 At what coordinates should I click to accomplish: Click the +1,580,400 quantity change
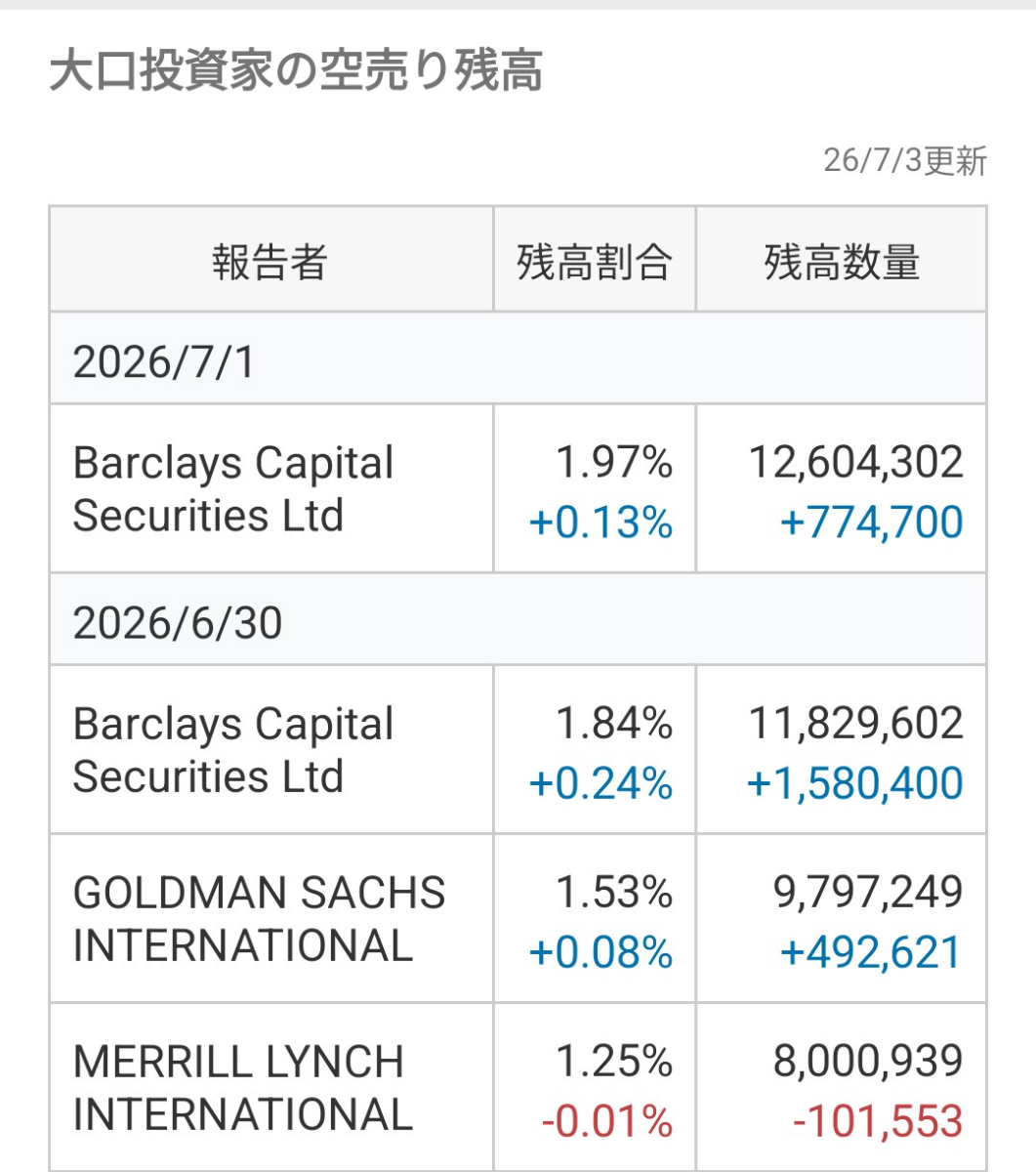point(854,784)
